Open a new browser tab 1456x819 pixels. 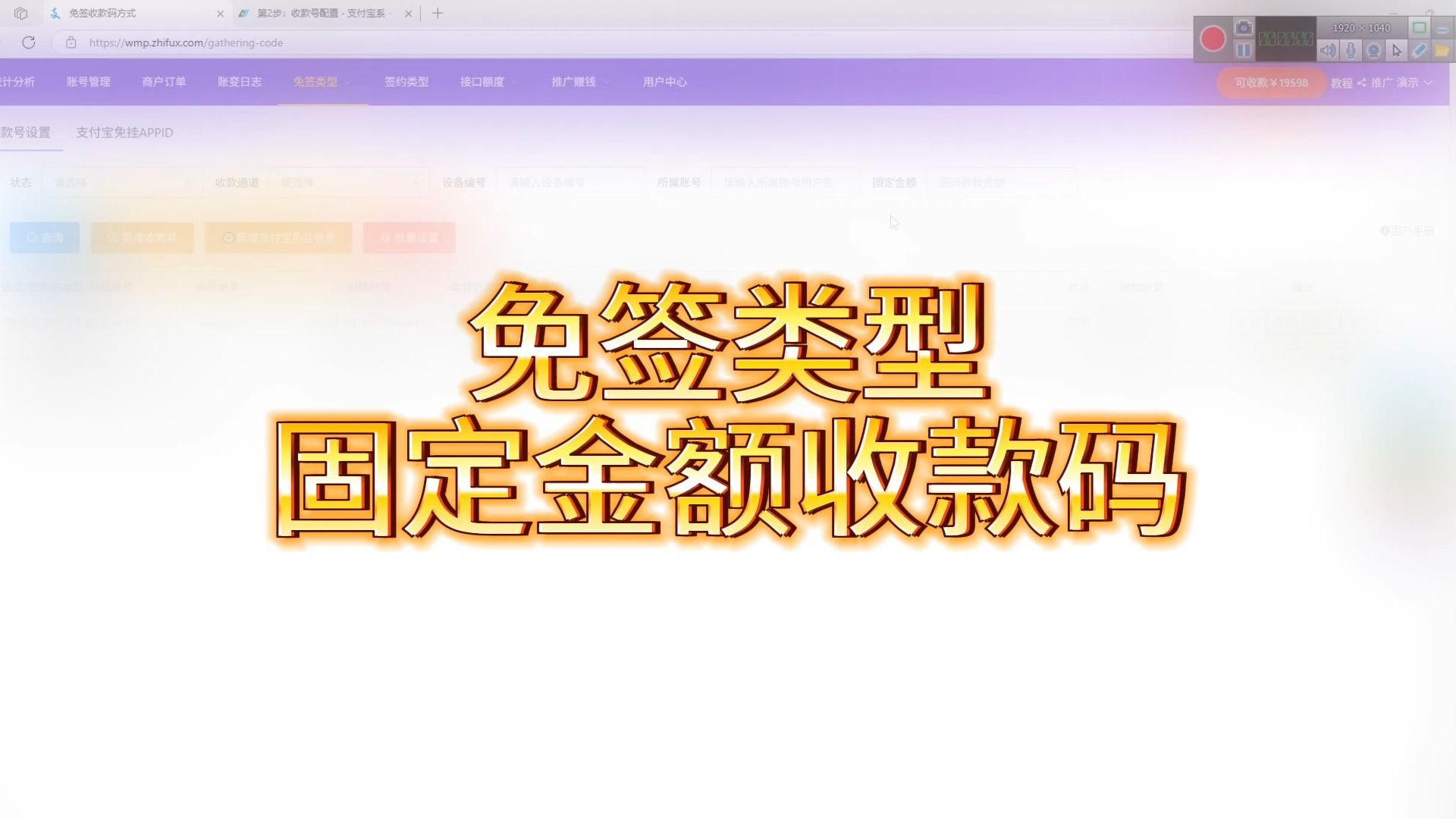tap(438, 13)
